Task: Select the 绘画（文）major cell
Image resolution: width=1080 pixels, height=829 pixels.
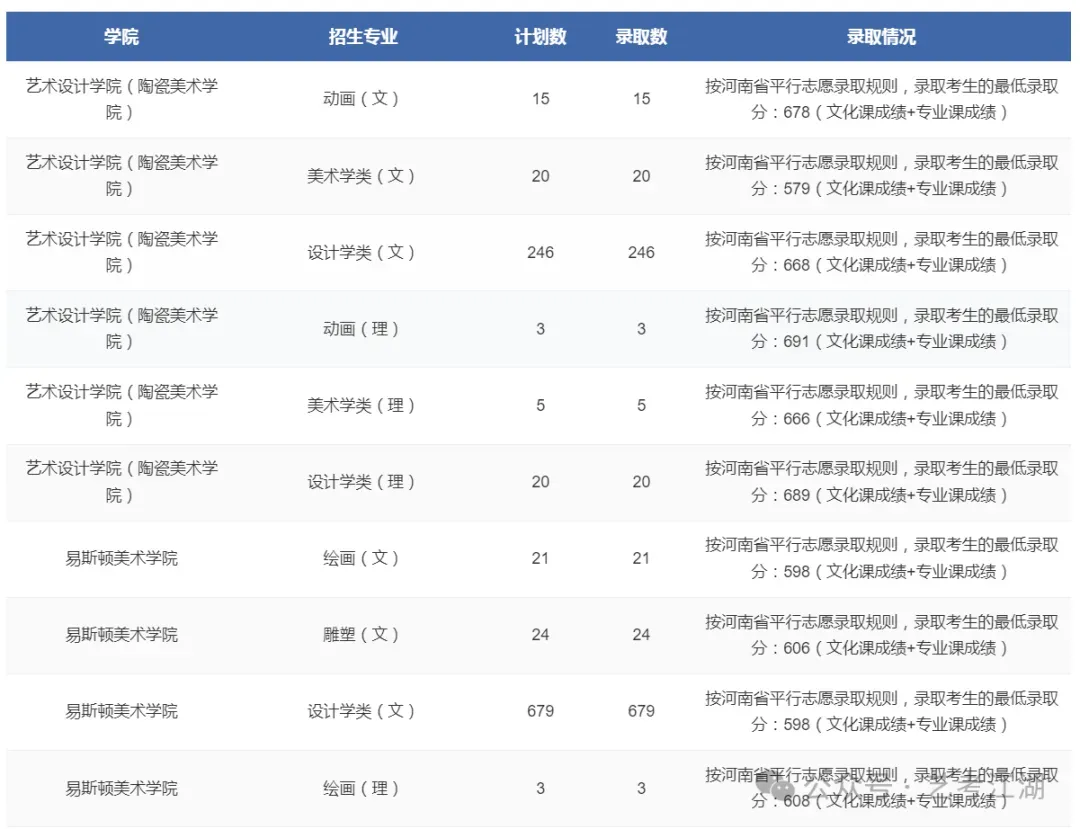Action: pyautogui.click(x=361, y=558)
